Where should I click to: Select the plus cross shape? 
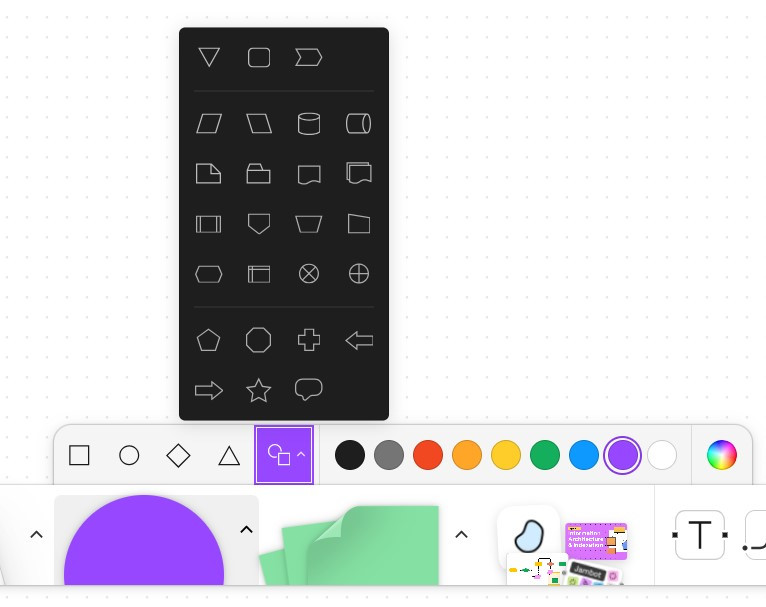[309, 340]
